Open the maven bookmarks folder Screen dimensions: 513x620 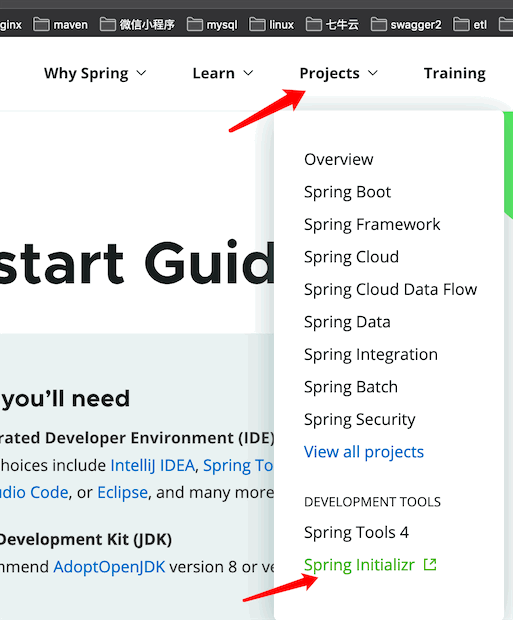(x=61, y=25)
